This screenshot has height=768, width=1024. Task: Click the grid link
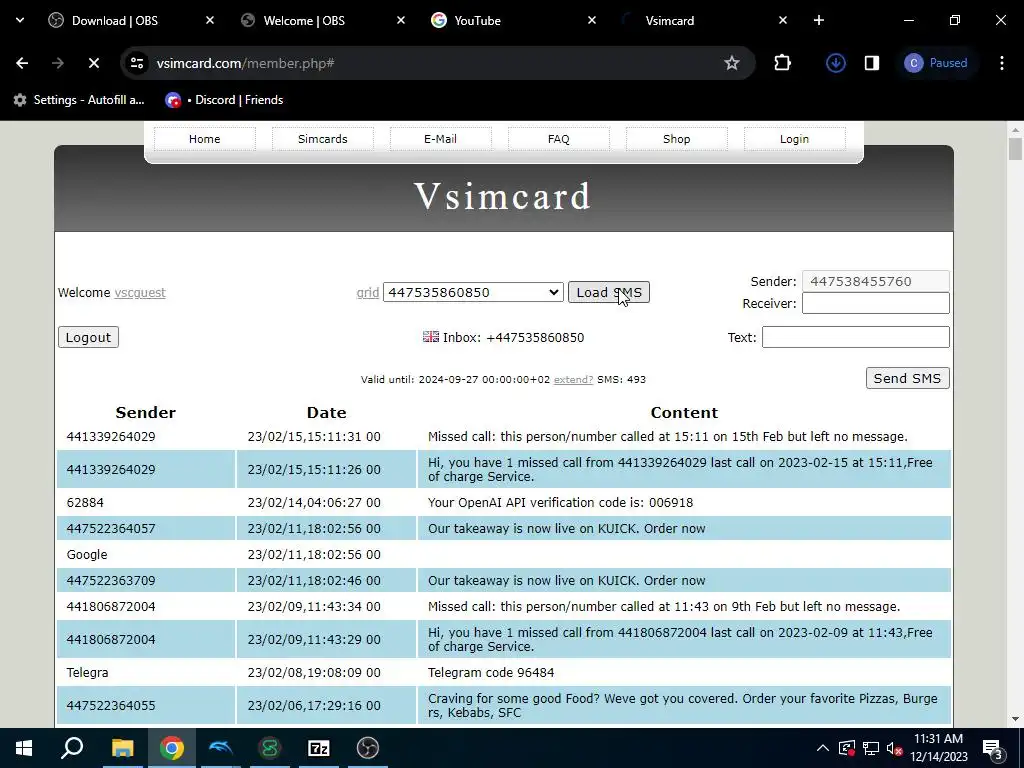(x=368, y=293)
